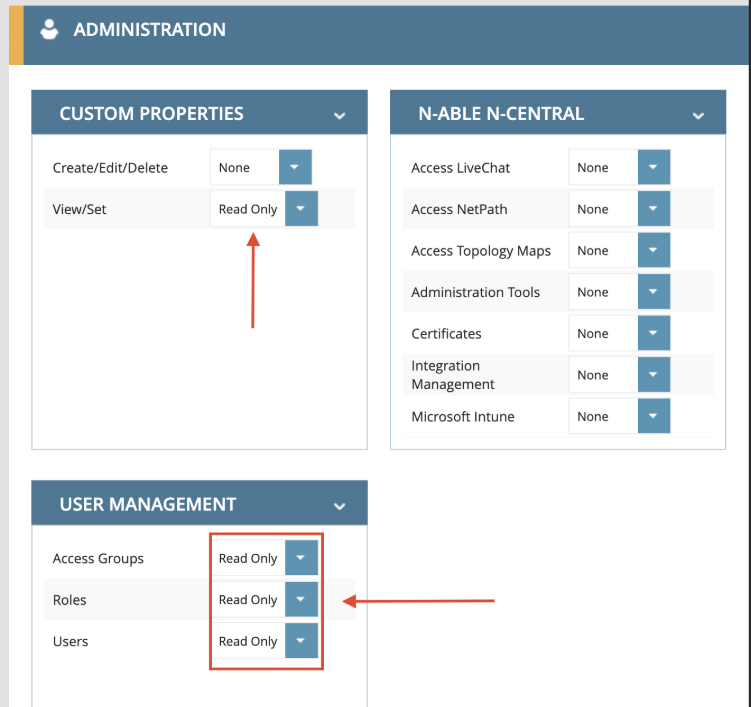Click the Administration user icon
This screenshot has height=707, width=751.
pos(49,30)
